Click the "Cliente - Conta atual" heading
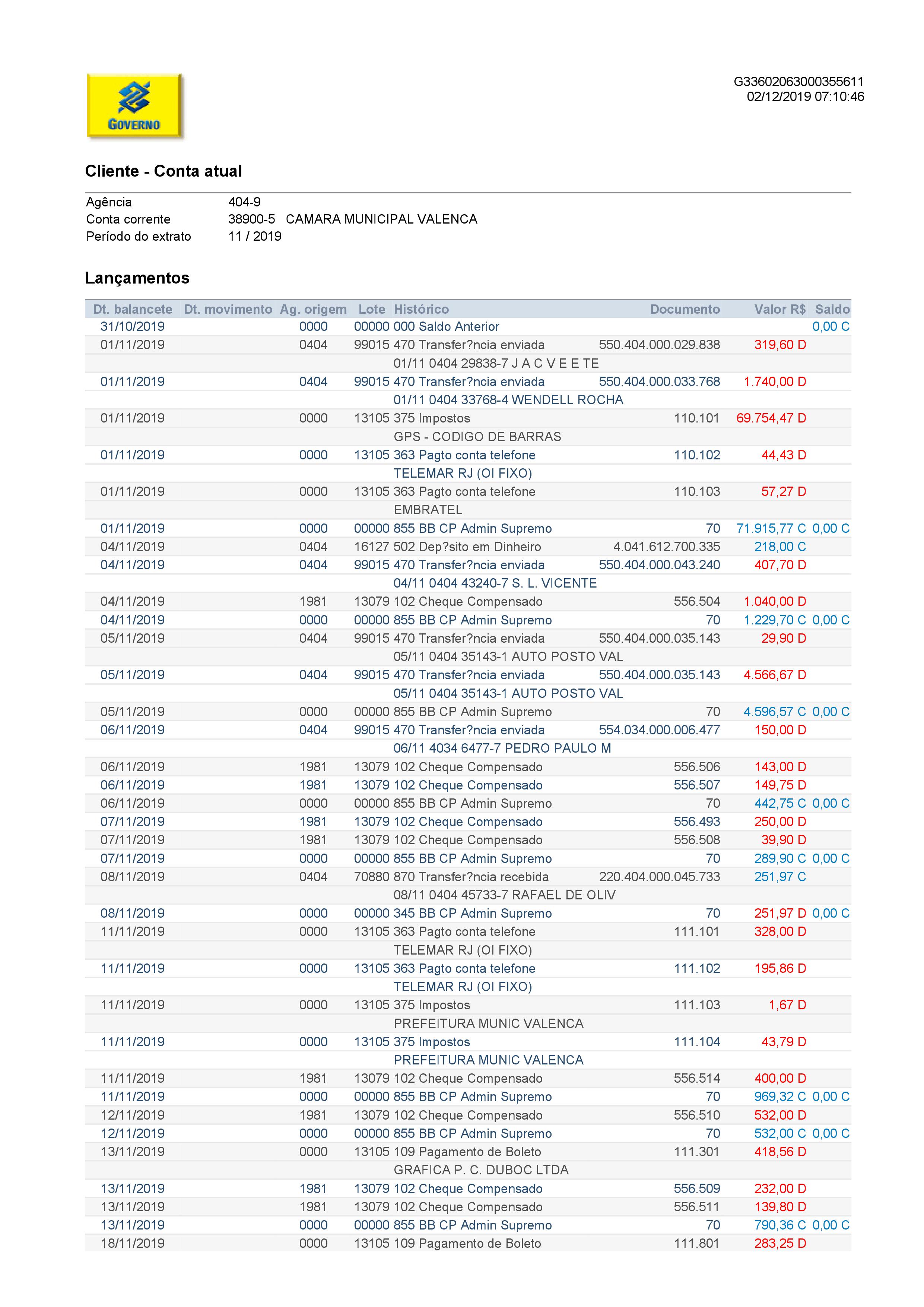Image resolution: width=924 pixels, height=1307 pixels. [x=163, y=171]
